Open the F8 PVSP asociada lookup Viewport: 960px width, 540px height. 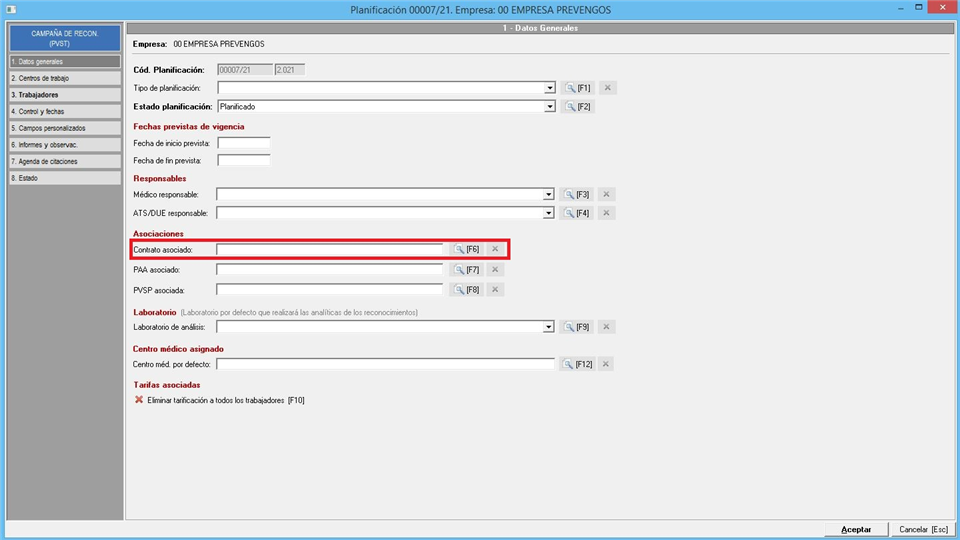466,290
